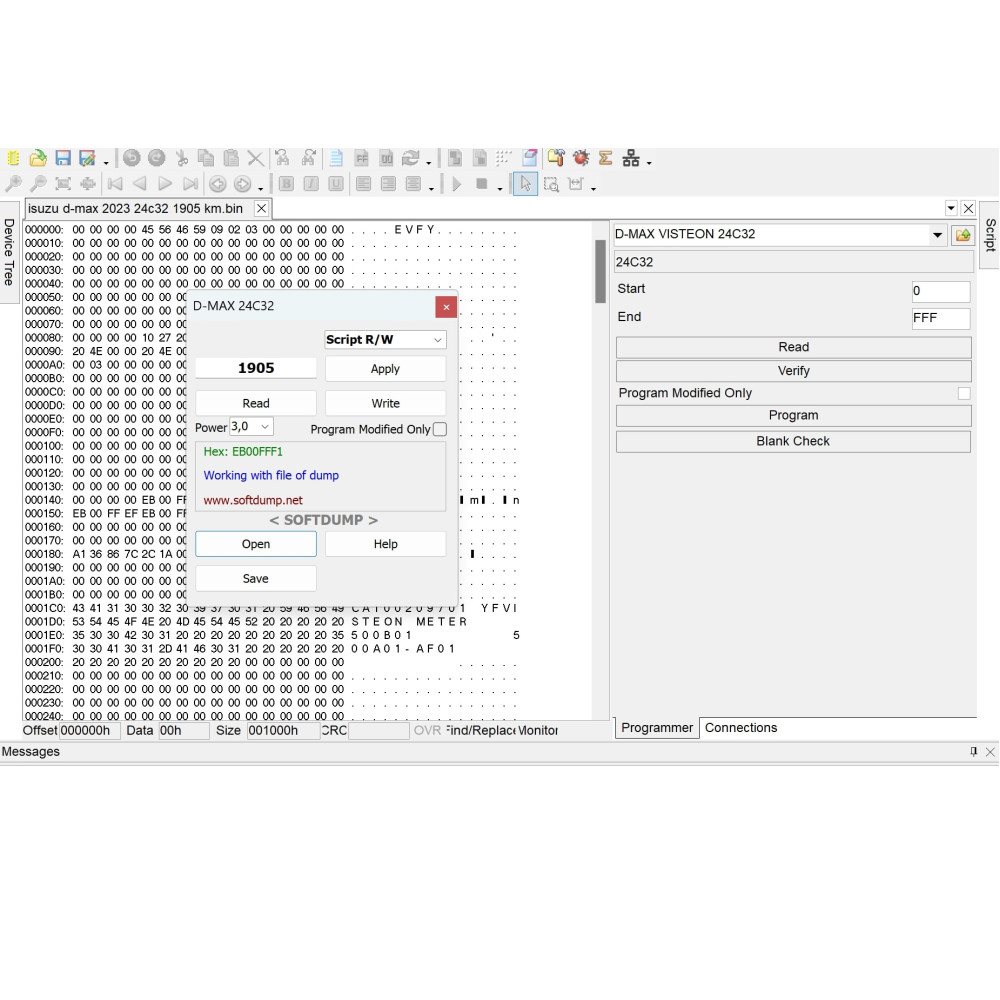
Task: Open the dropdown arrow after navigation circle icons
Action: [261, 189]
